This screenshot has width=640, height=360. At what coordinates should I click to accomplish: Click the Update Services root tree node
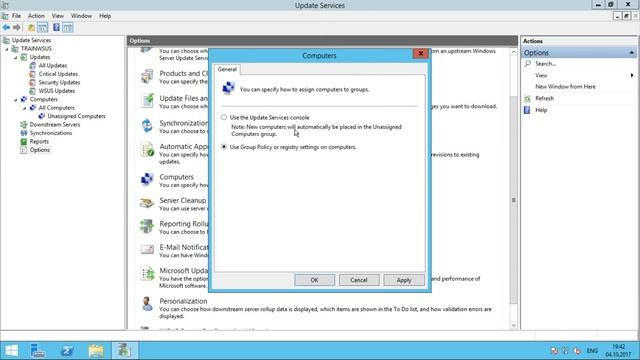click(31, 40)
